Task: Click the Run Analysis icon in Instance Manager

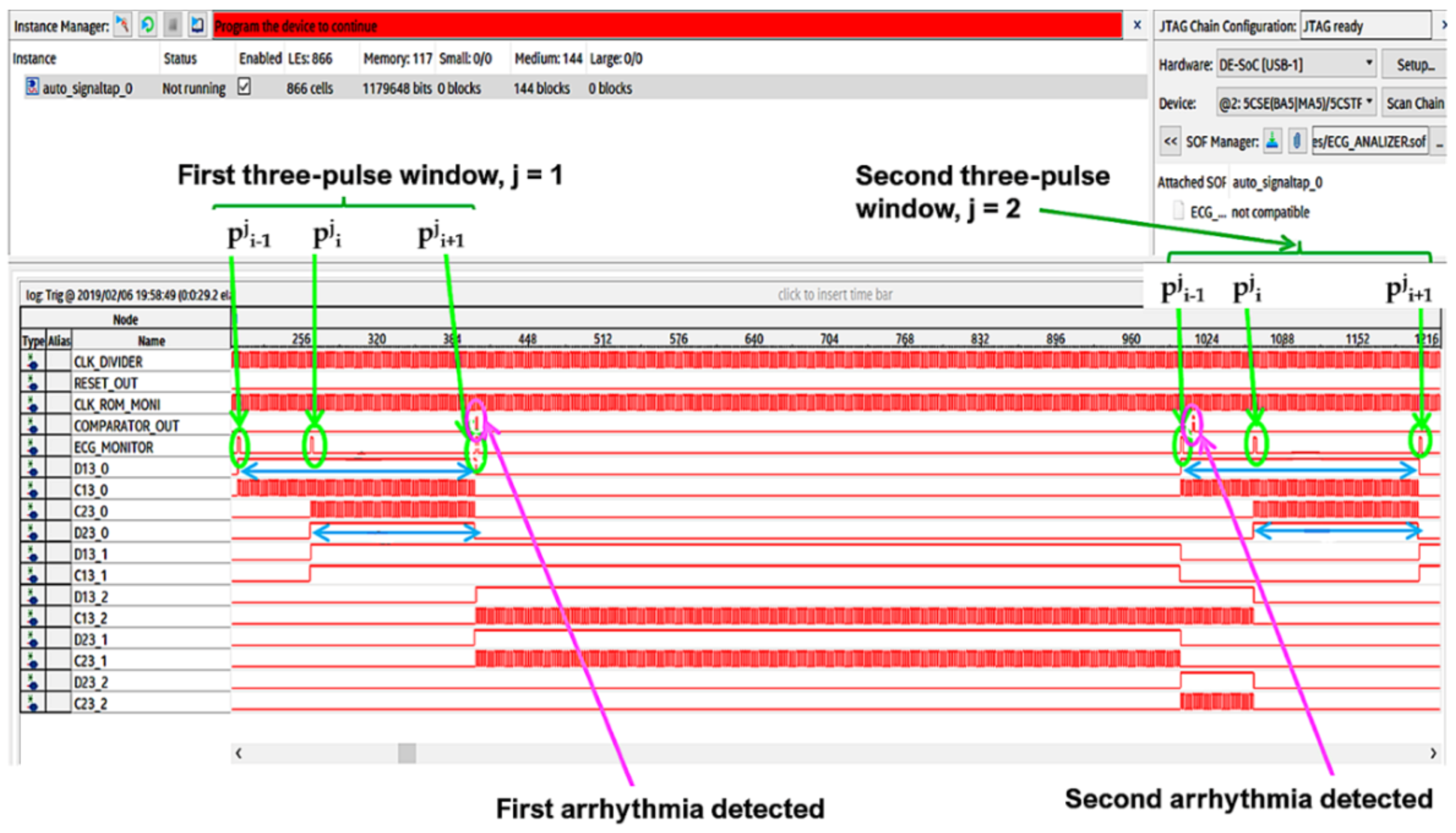Action: [x=122, y=25]
